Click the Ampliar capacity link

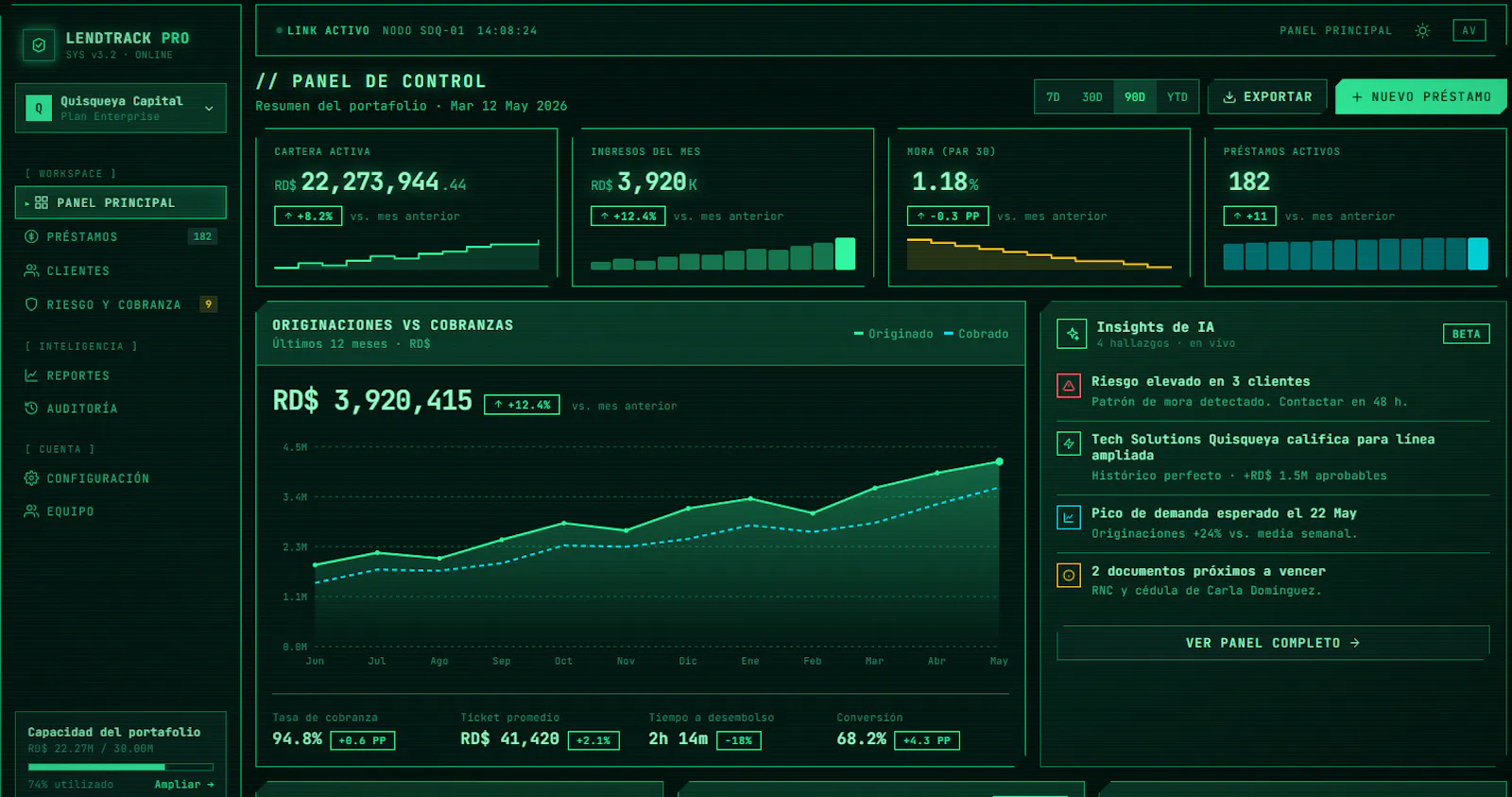[184, 785]
